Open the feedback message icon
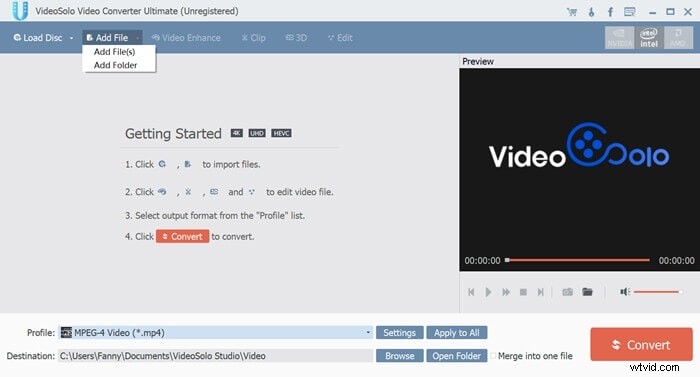The image size is (700, 377). 629,12
